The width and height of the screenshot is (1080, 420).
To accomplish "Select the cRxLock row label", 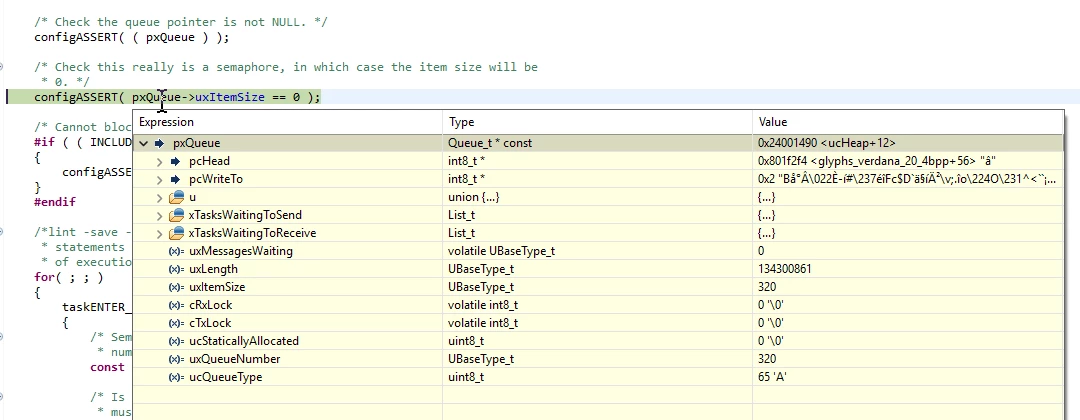I will pos(210,305).
